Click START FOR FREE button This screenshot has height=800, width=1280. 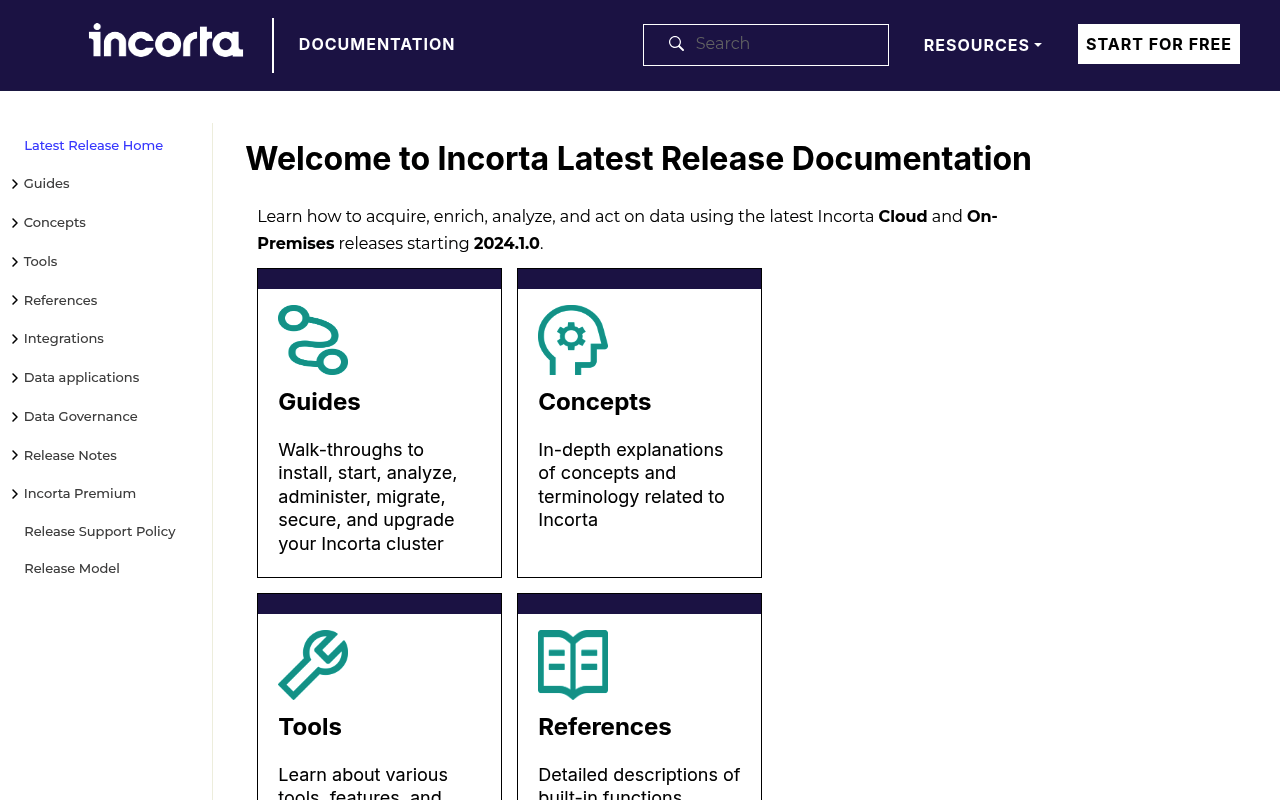click(x=1159, y=44)
